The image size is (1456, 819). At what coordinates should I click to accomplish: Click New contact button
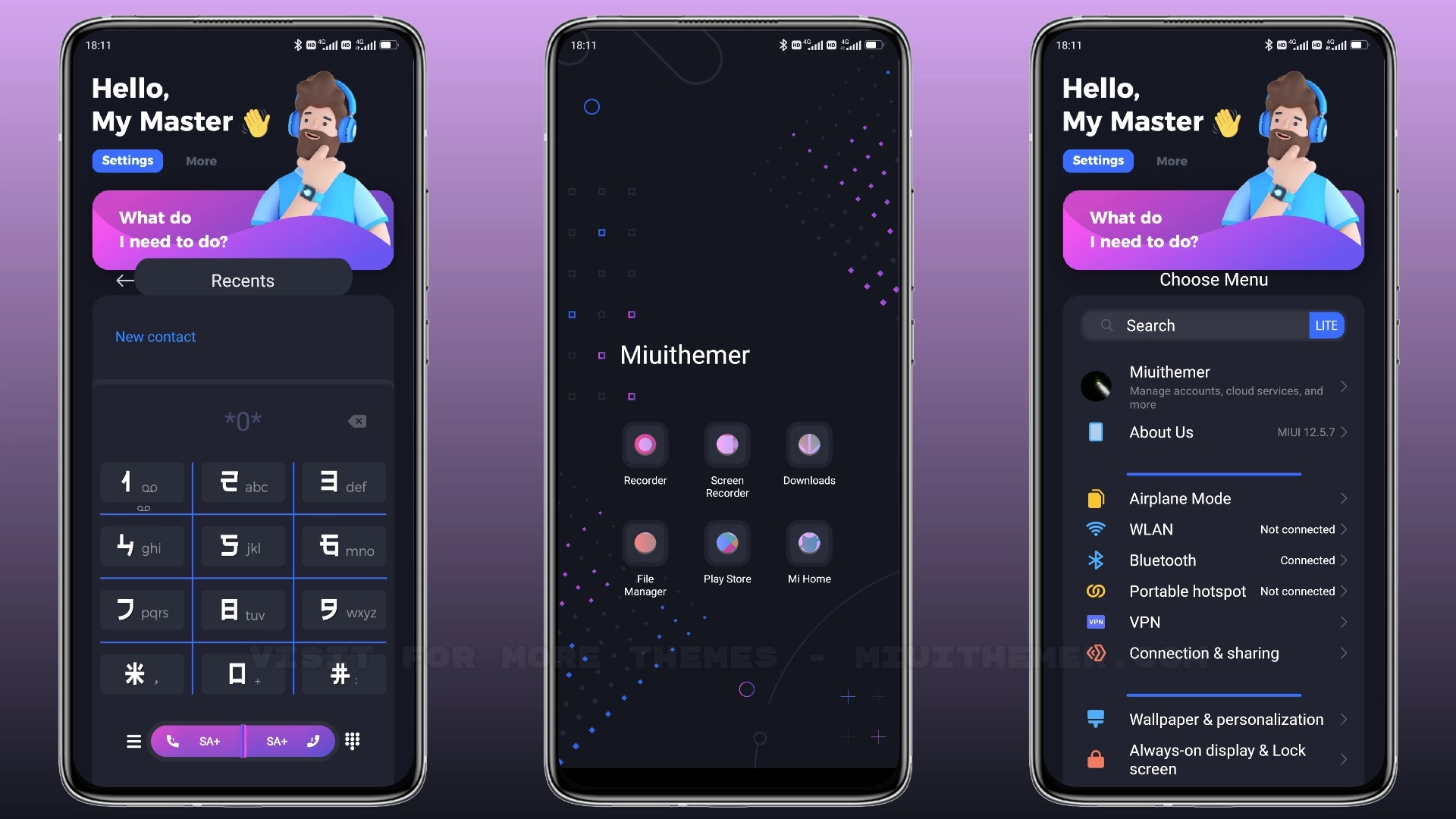coord(155,336)
